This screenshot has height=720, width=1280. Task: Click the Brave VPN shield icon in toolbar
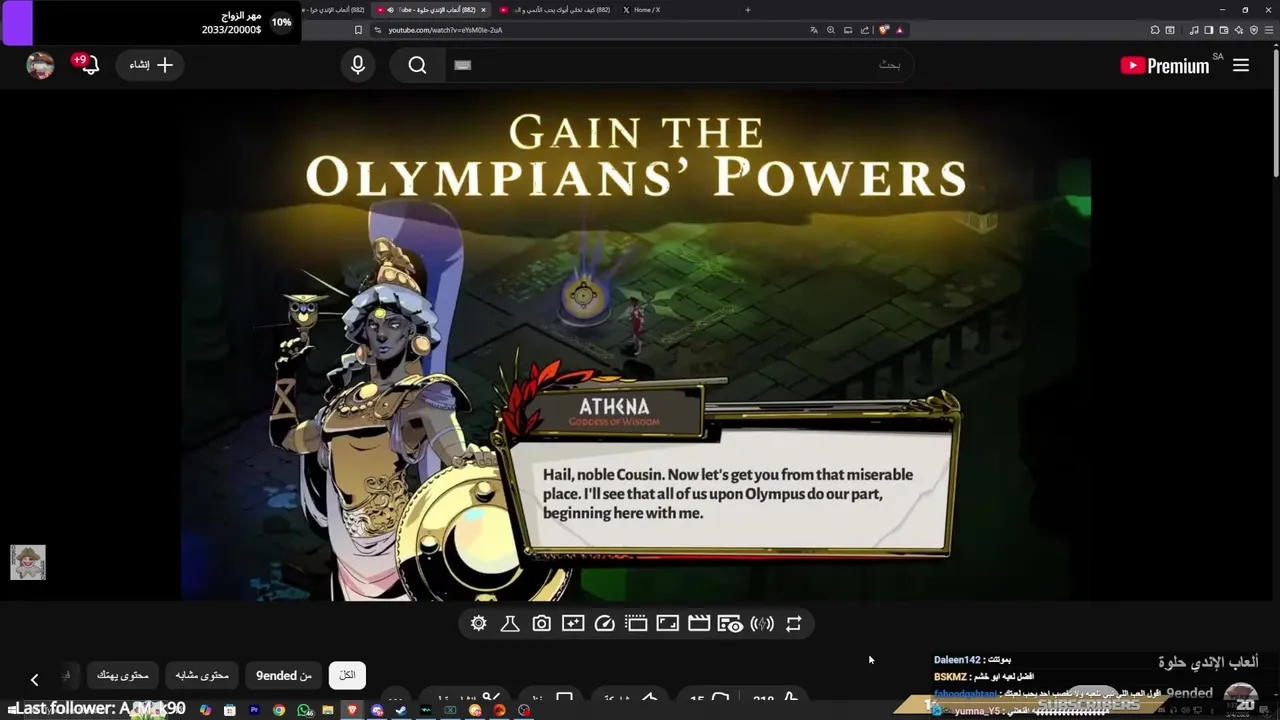click(x=1254, y=30)
